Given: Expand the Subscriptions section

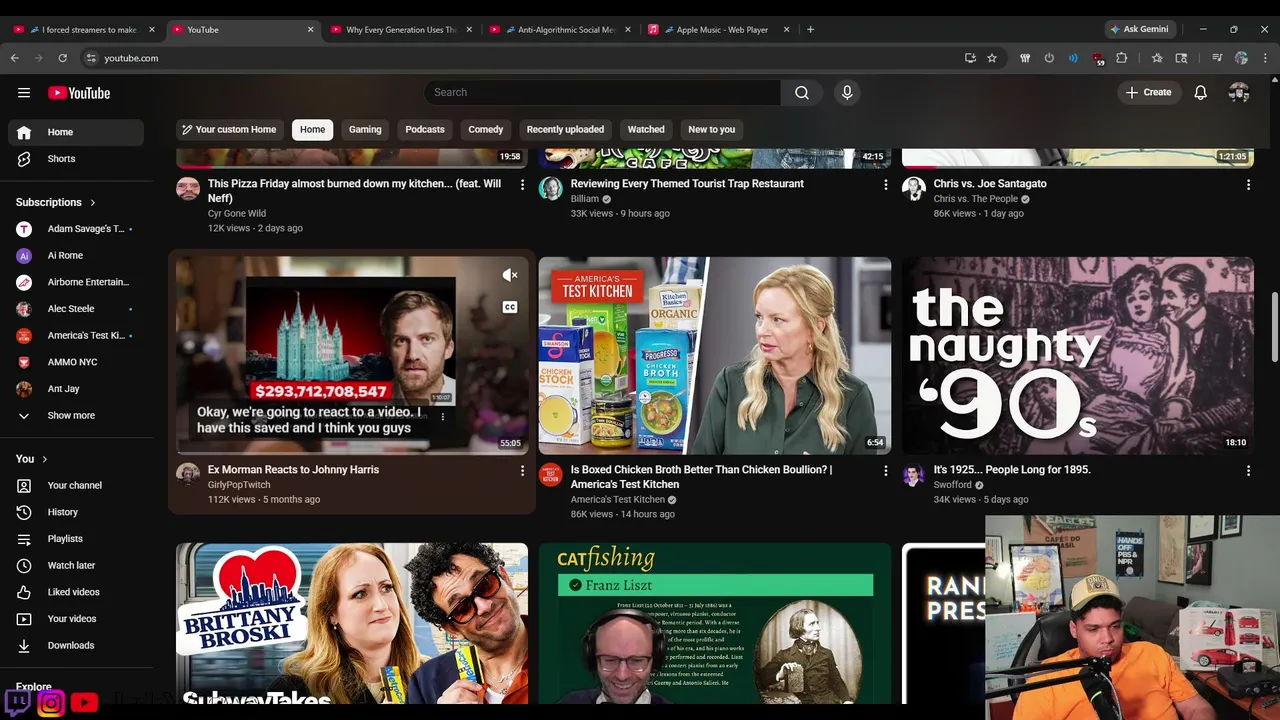Looking at the screenshot, I should point(56,202).
